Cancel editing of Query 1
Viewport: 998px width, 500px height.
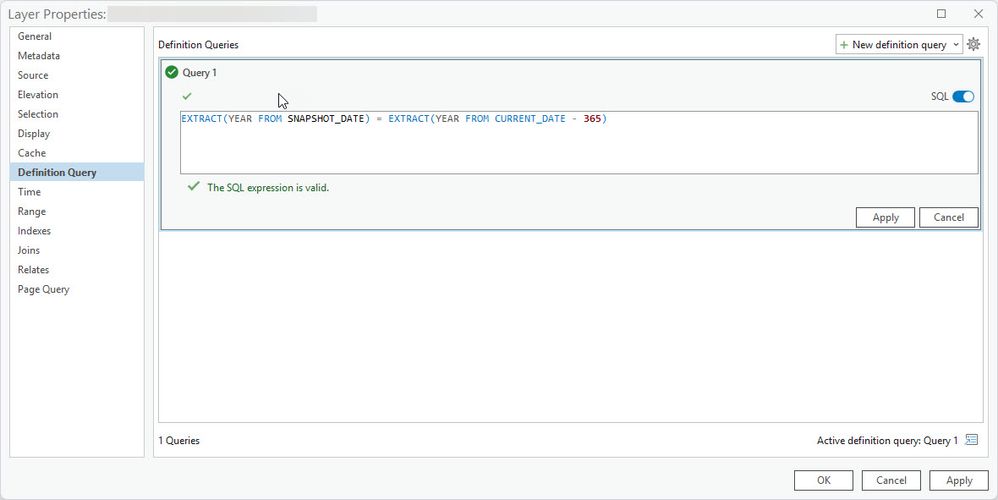pyautogui.click(x=948, y=218)
